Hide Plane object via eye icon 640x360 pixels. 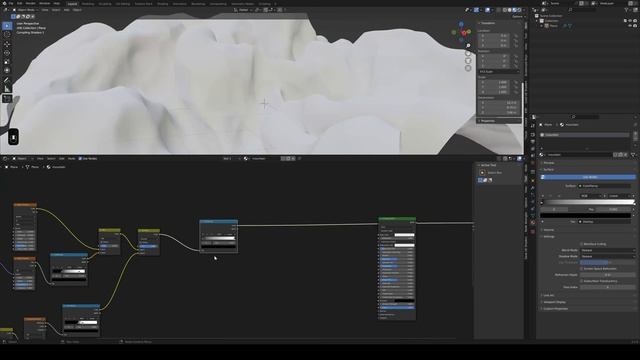630,25
